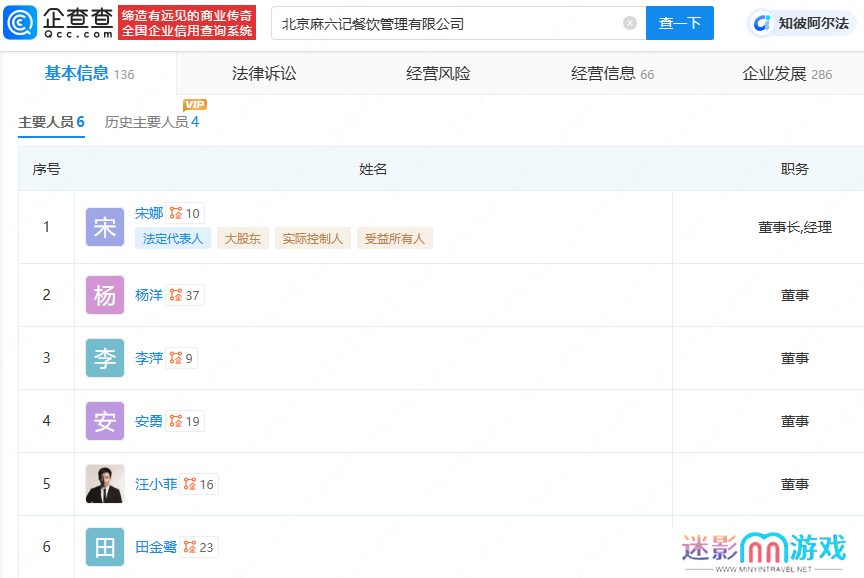Switch to 基本信息 tab
Viewport: 864px width, 578px height.
point(89,73)
